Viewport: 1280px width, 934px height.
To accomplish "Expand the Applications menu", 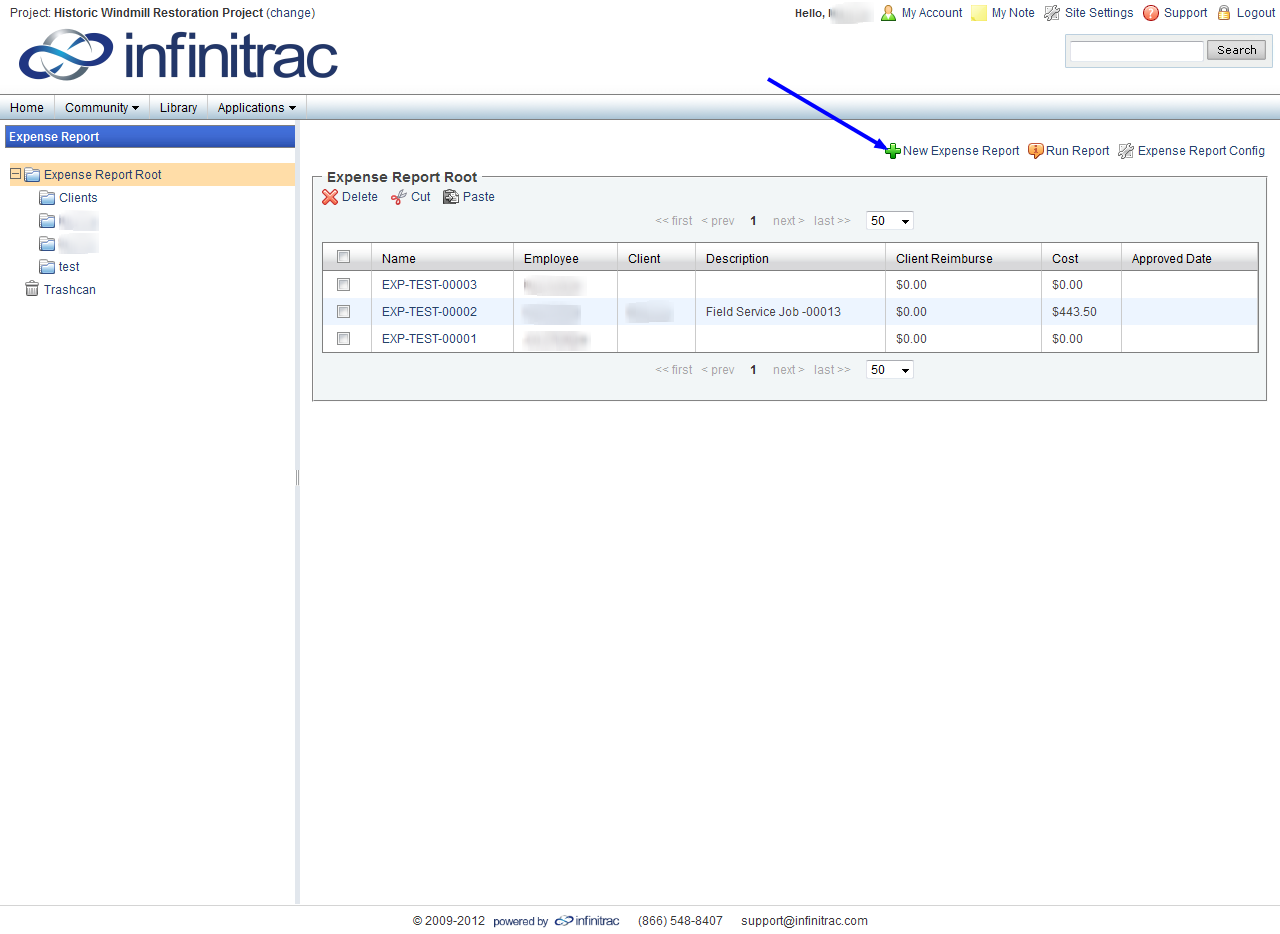I will pos(257,108).
